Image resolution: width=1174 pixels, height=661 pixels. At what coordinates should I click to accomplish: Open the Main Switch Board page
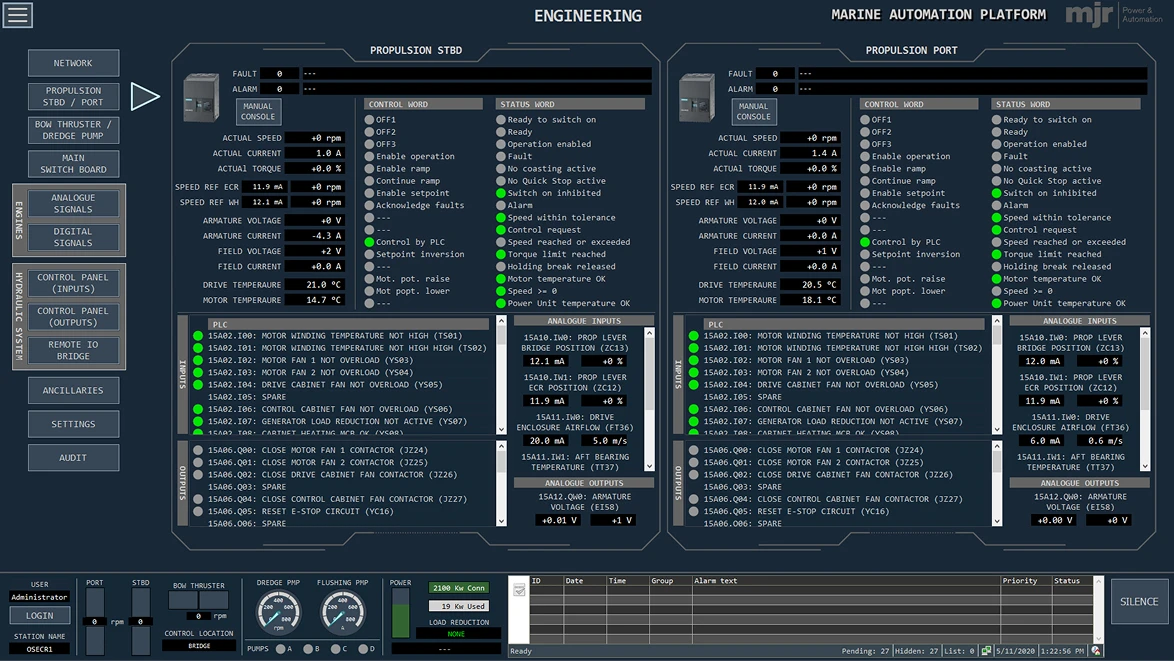pyautogui.click(x=73, y=164)
